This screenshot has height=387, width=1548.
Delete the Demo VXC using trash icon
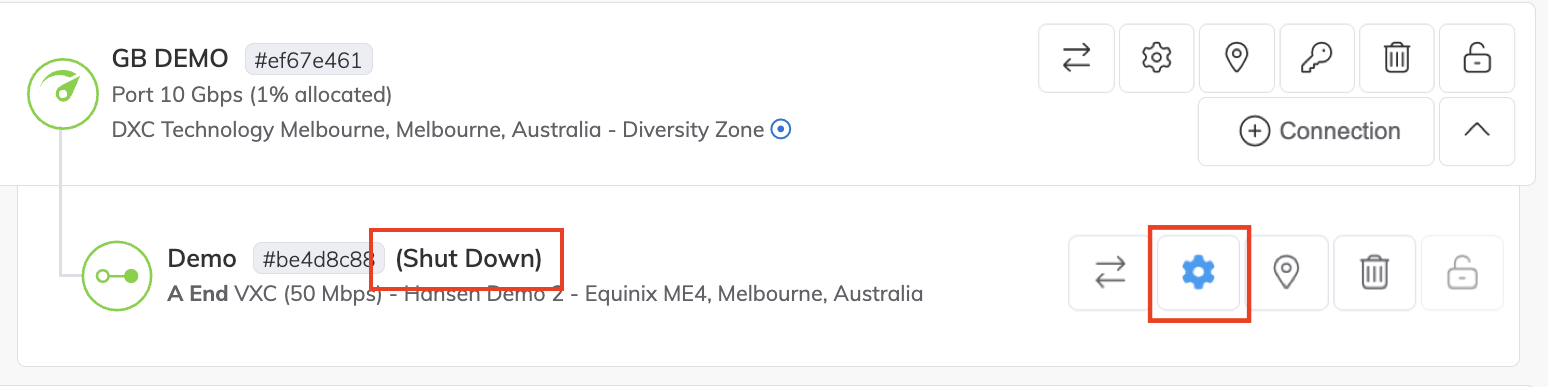tap(1374, 272)
